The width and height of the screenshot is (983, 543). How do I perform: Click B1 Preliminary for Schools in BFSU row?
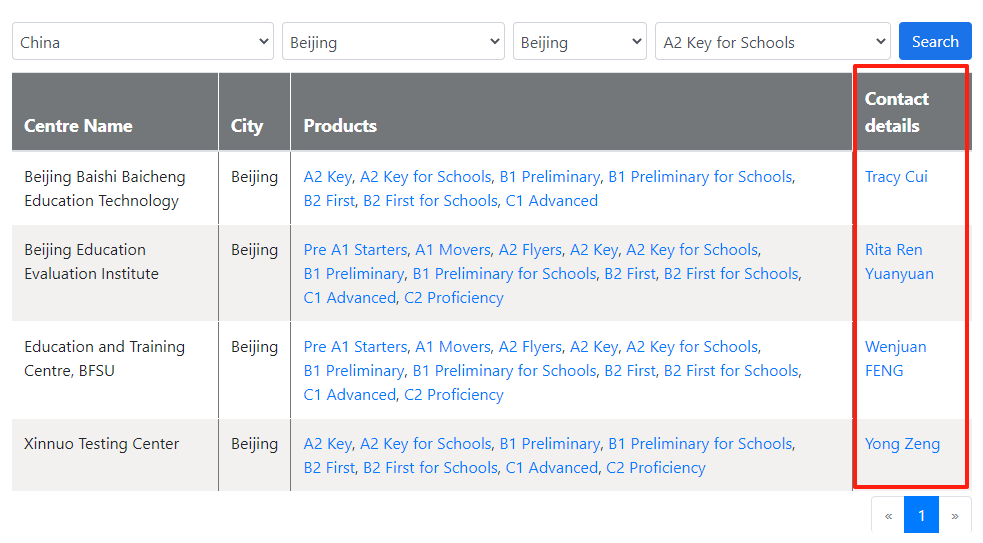coord(505,371)
